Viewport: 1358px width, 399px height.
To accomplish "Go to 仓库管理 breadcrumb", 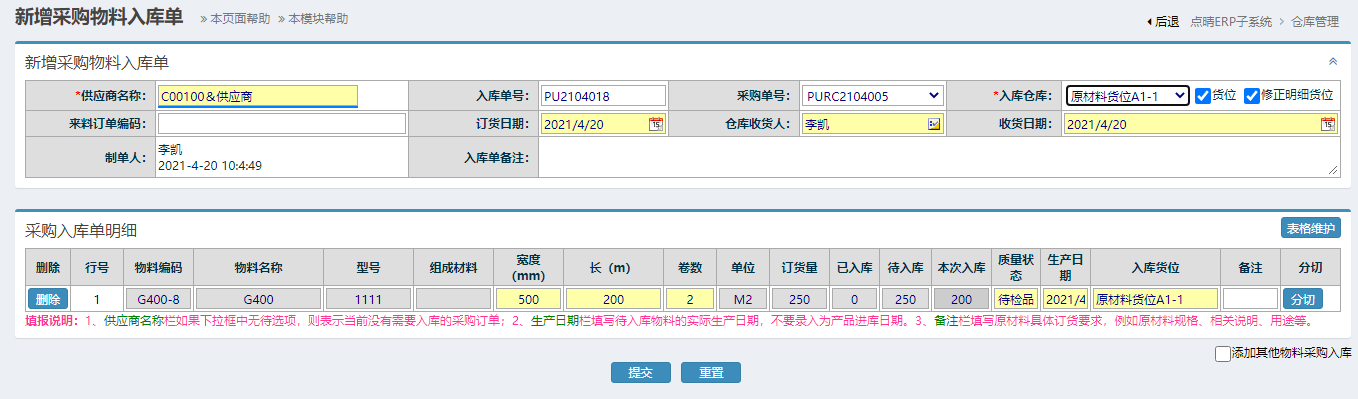I will (1315, 21).
